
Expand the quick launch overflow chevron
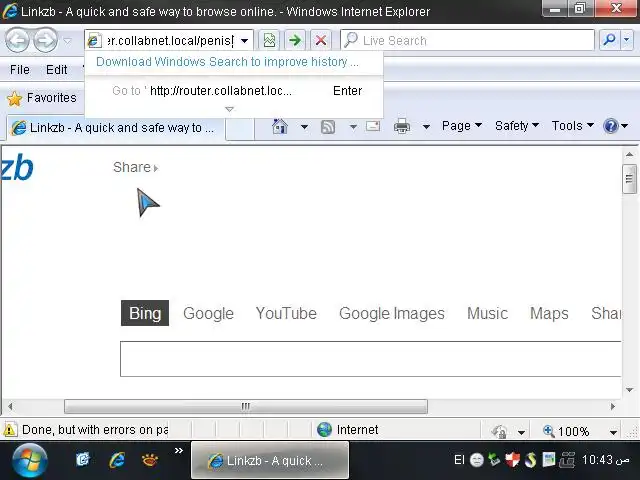tap(179, 451)
